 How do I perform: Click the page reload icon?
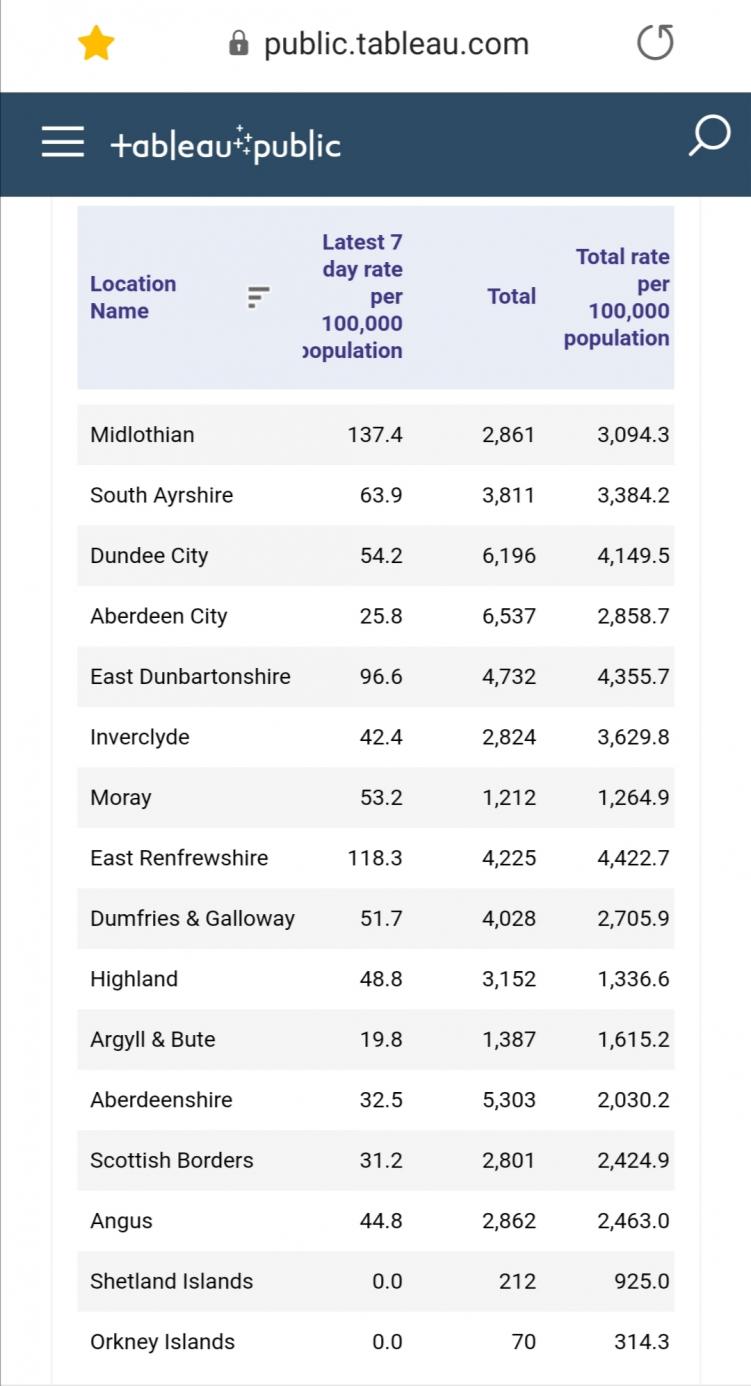tap(655, 43)
